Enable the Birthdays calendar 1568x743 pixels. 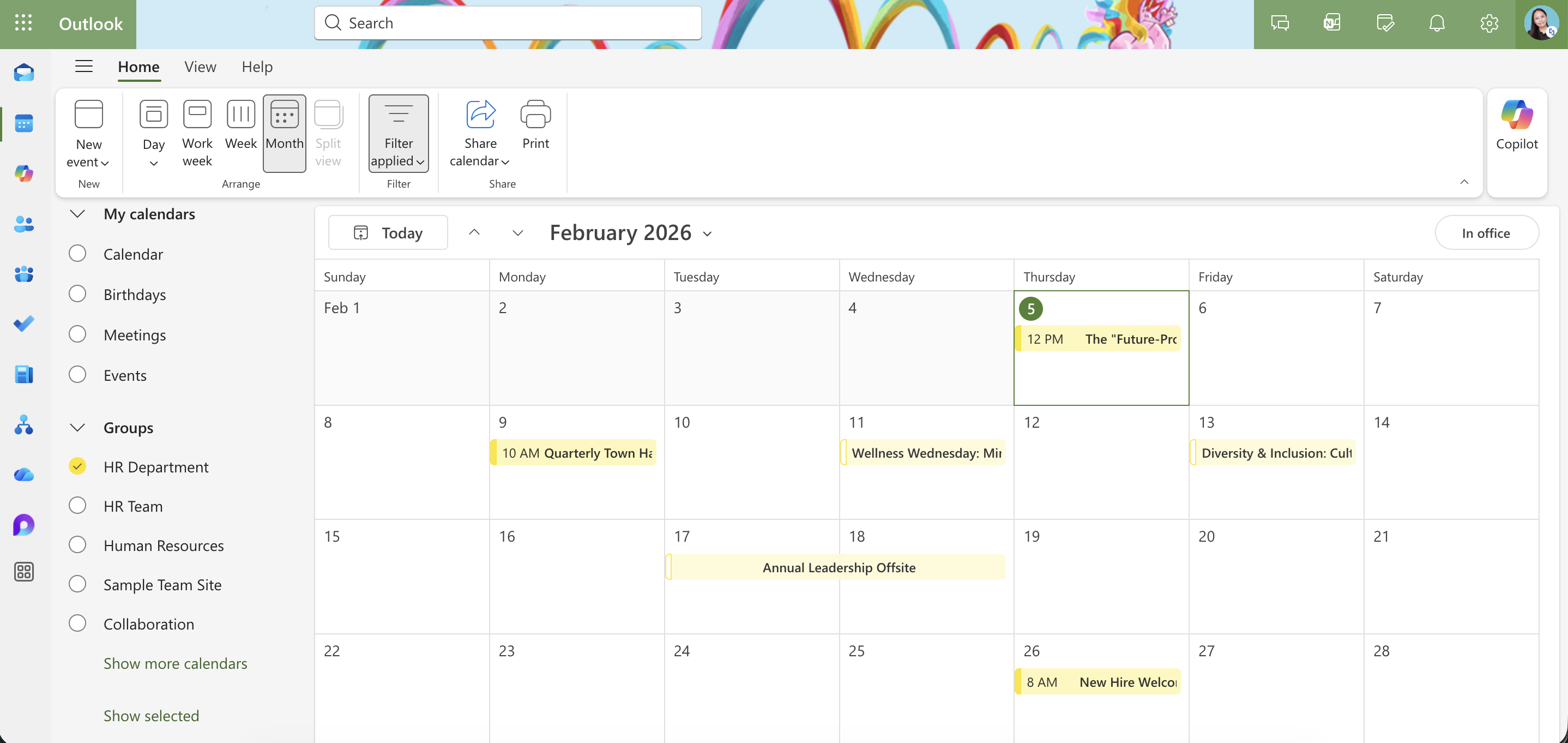[77, 293]
